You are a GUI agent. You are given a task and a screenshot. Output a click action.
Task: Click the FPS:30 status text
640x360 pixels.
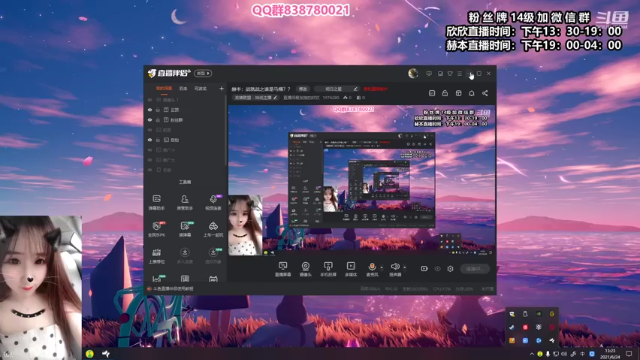pyautogui.click(x=391, y=289)
